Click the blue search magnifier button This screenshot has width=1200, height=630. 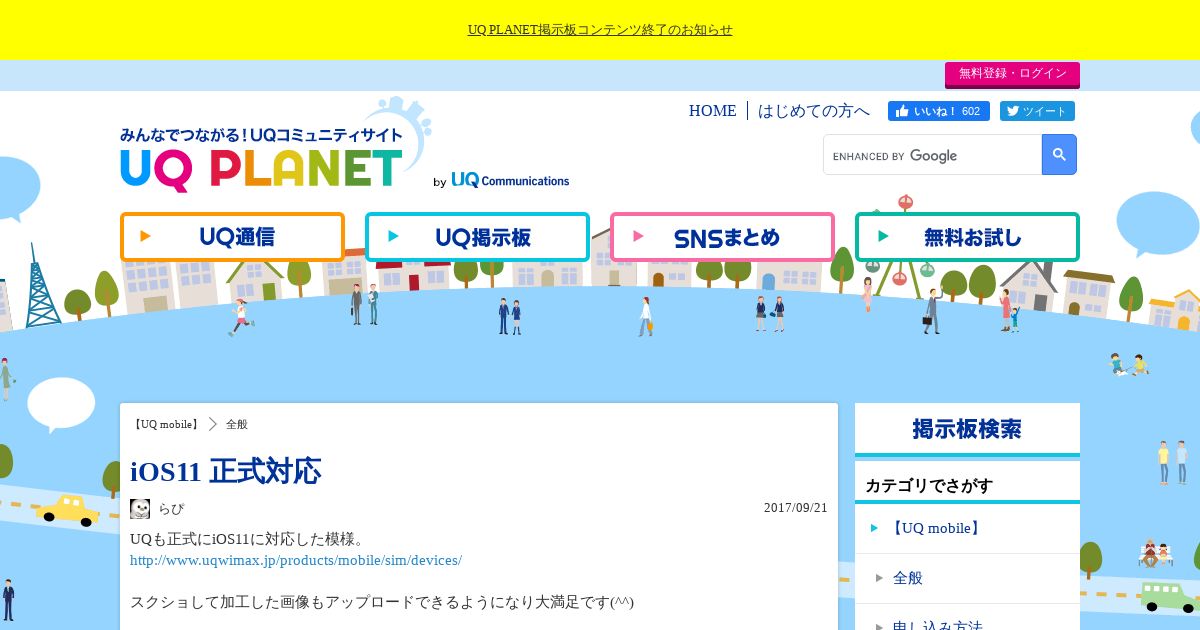pyautogui.click(x=1059, y=155)
